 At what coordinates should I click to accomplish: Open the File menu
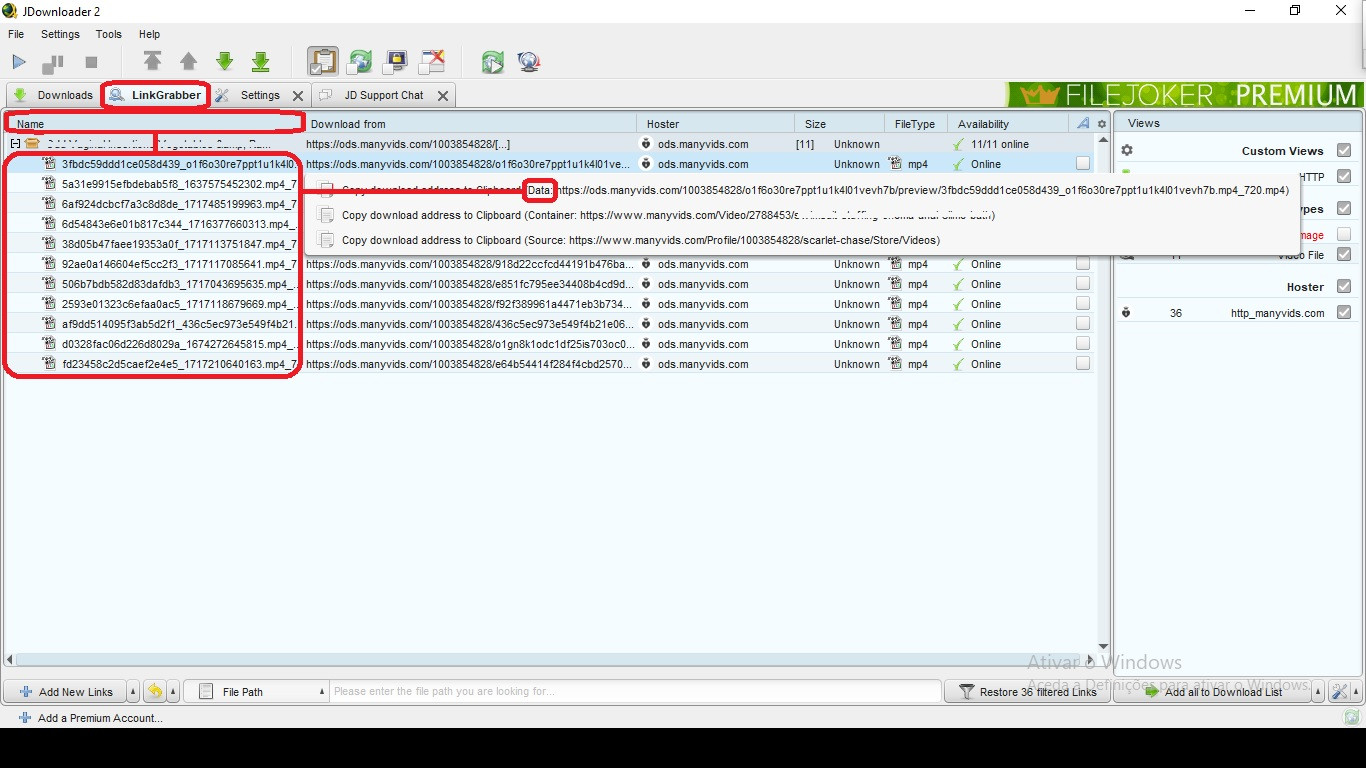tap(16, 34)
